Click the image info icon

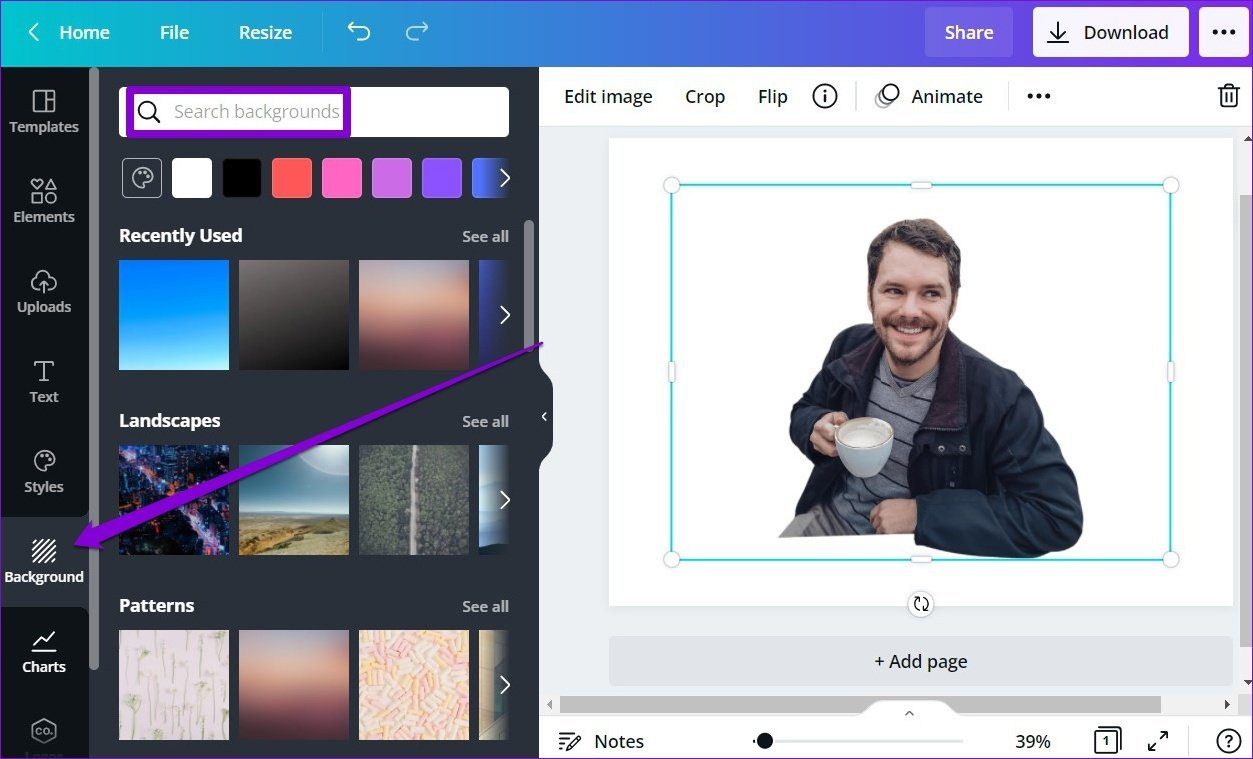pyautogui.click(x=825, y=96)
